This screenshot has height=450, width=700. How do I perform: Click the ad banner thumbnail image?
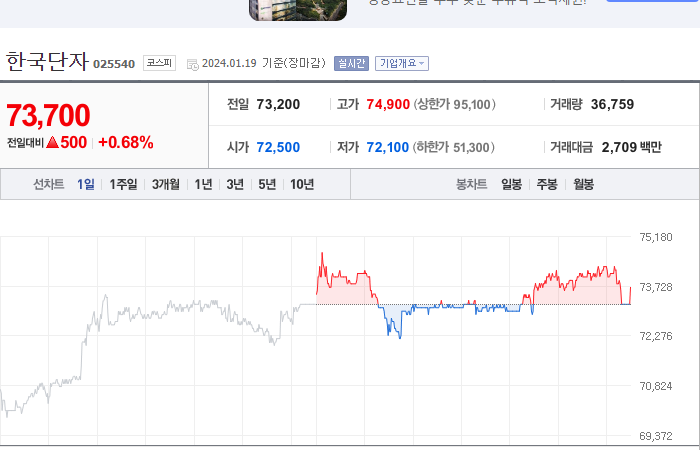(298, 10)
